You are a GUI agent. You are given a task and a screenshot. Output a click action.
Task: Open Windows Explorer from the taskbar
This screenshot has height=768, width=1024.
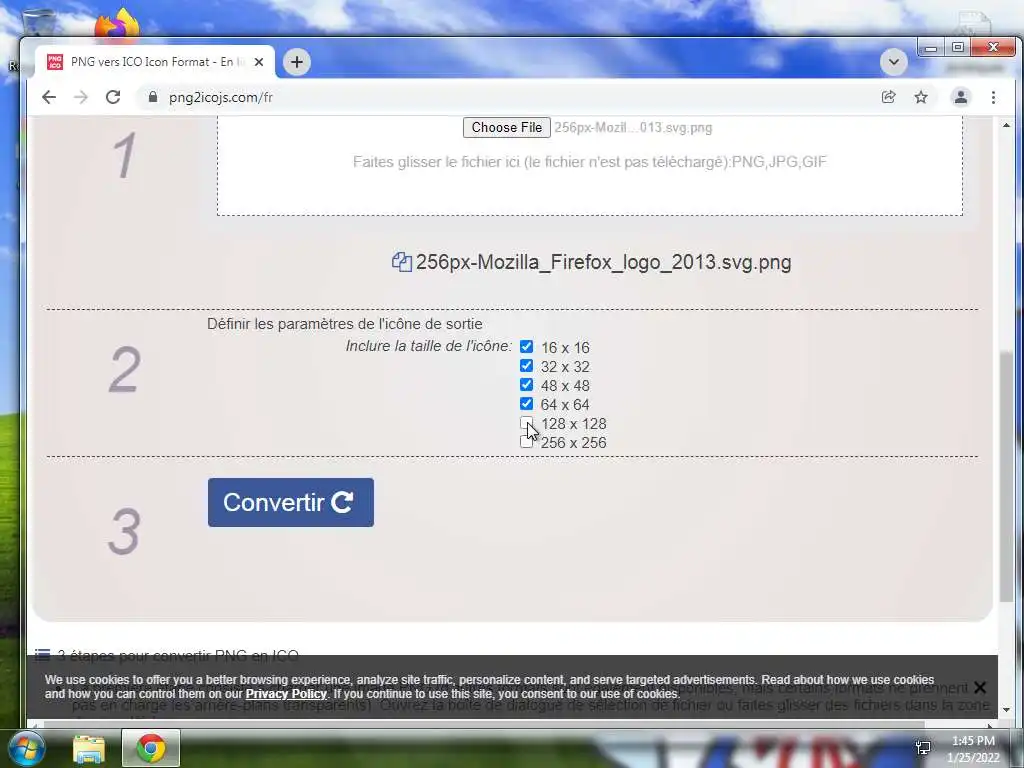(89, 748)
